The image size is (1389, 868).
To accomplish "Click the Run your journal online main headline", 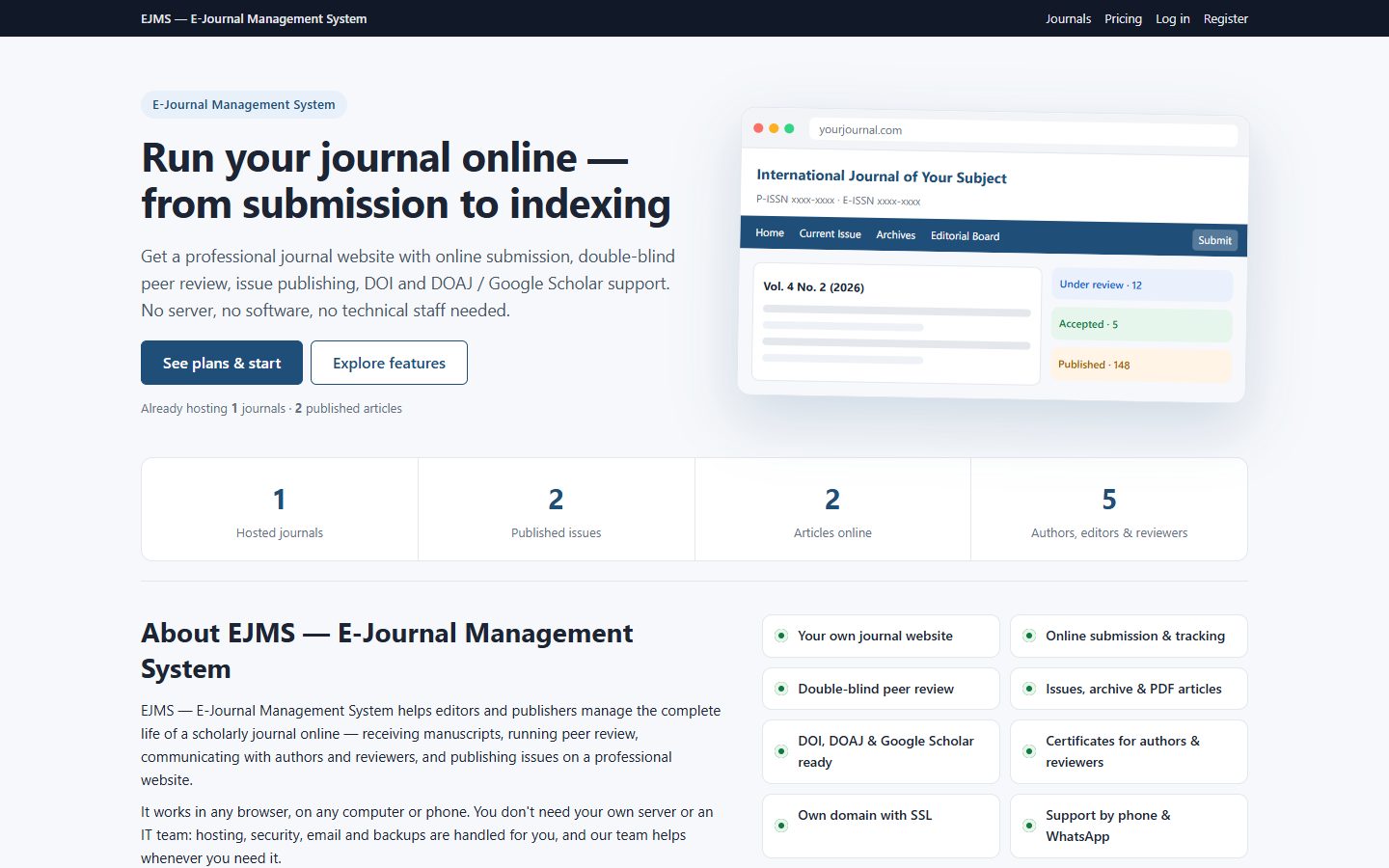I will click(x=406, y=180).
